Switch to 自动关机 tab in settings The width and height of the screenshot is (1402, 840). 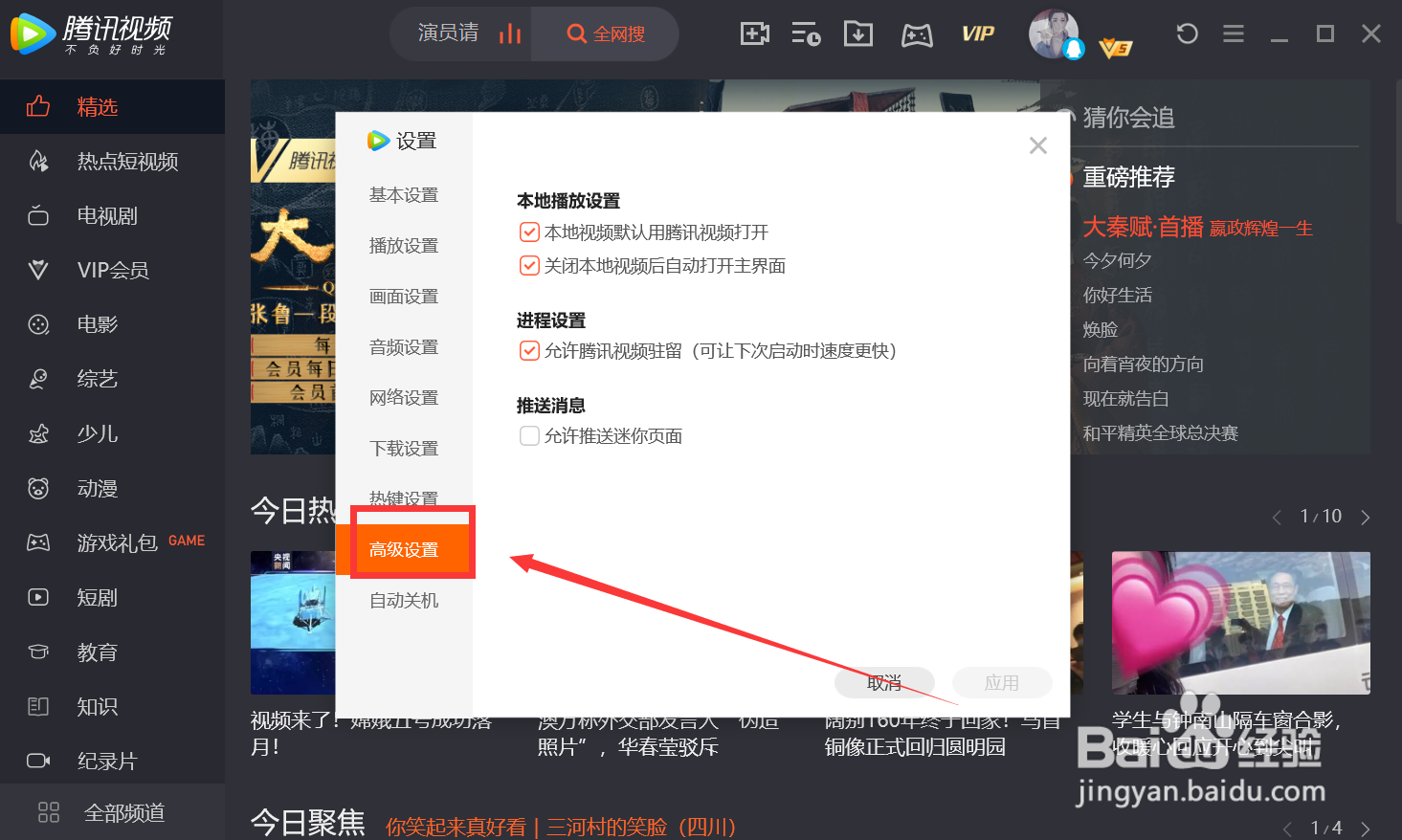404,600
